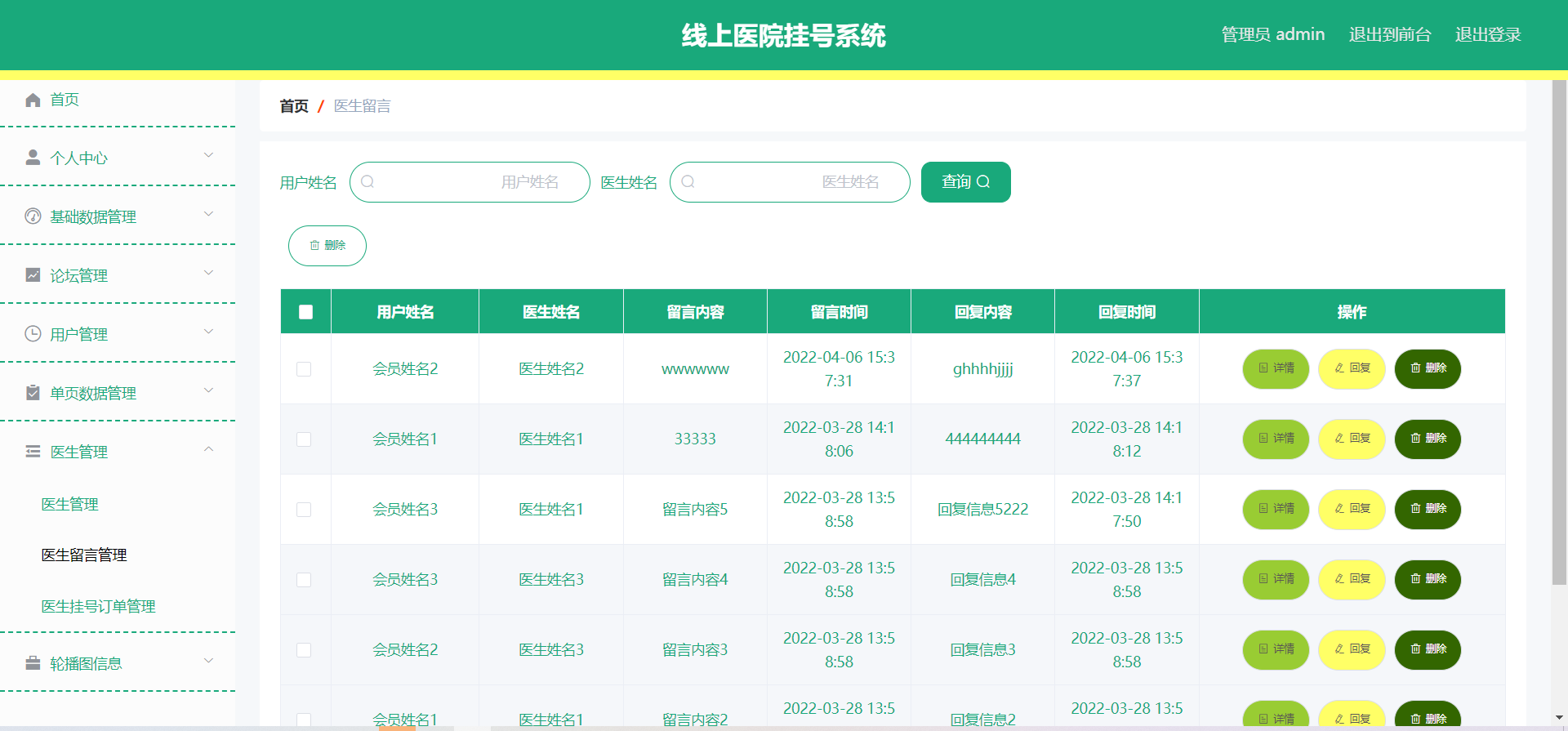Click the 回复内容 cell ghhhhjjjj
The width and height of the screenshot is (1568, 731).
pos(982,369)
